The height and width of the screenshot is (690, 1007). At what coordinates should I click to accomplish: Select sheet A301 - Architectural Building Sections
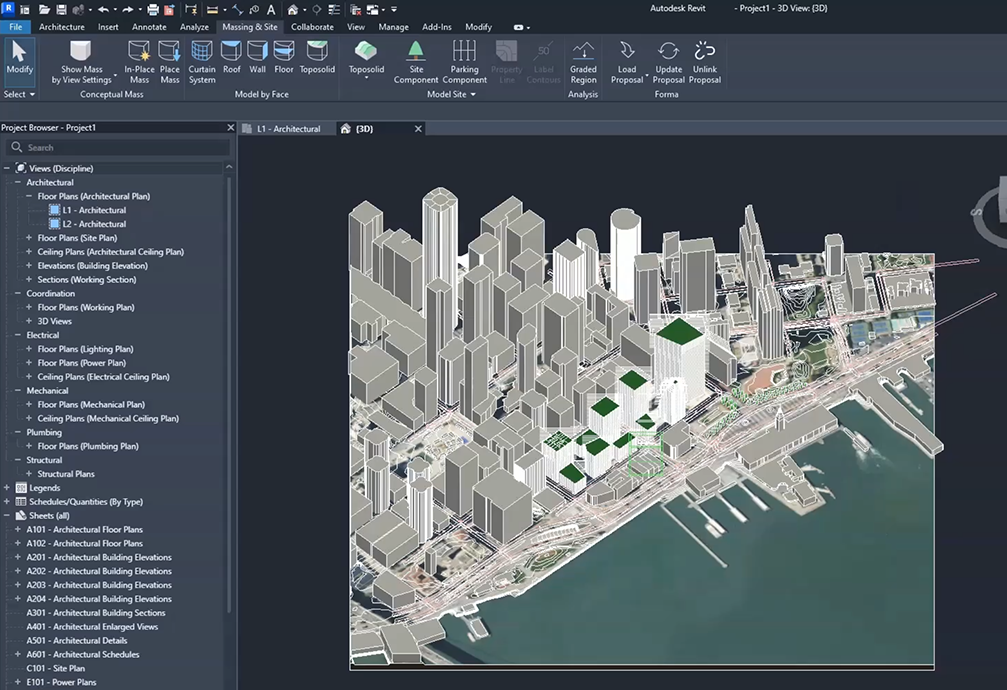click(x=96, y=613)
